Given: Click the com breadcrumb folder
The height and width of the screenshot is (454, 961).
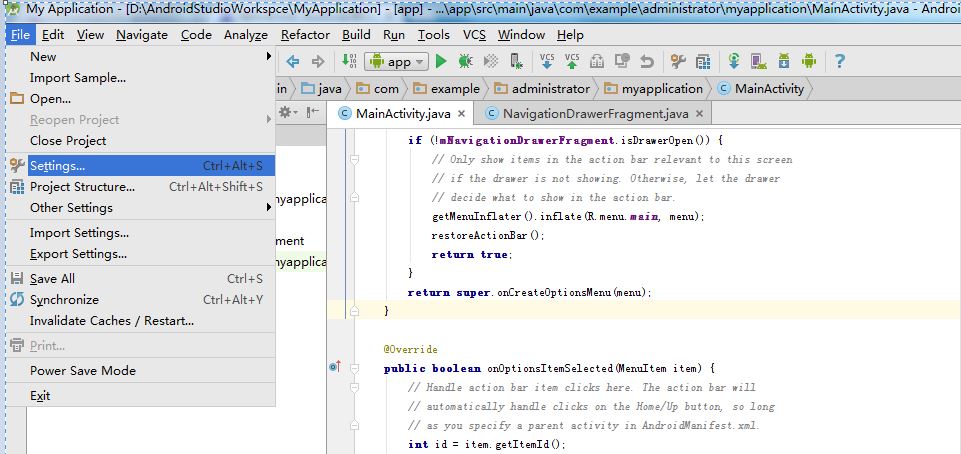Looking at the screenshot, I should [378, 89].
